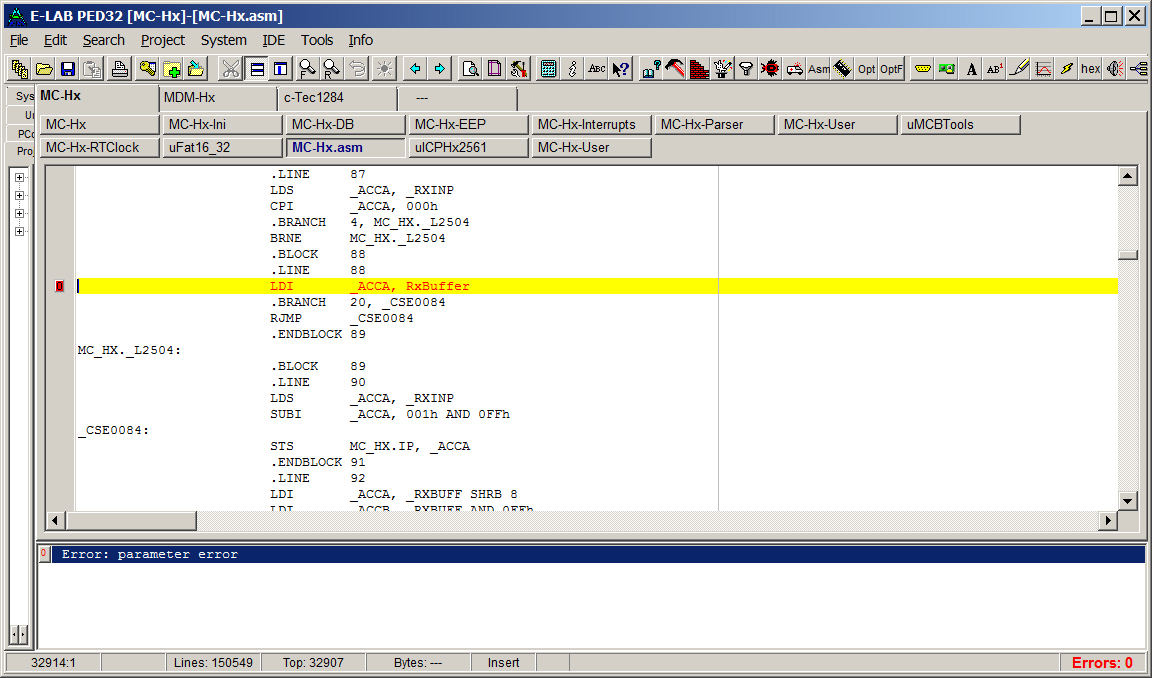Expand the bottommost project tree node
This screenshot has width=1152, height=678.
coord(19,231)
